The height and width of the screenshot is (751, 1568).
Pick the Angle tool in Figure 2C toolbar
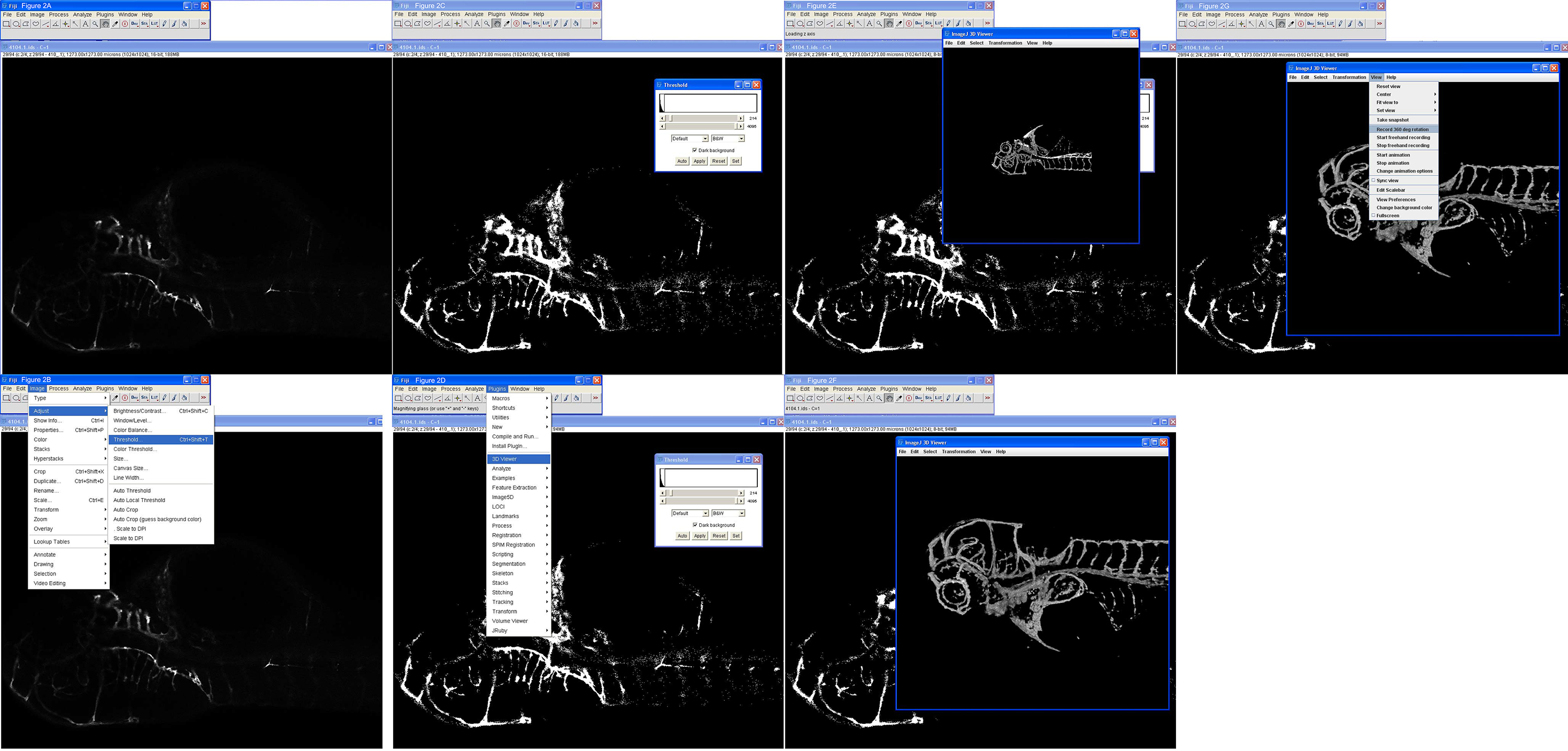(447, 24)
